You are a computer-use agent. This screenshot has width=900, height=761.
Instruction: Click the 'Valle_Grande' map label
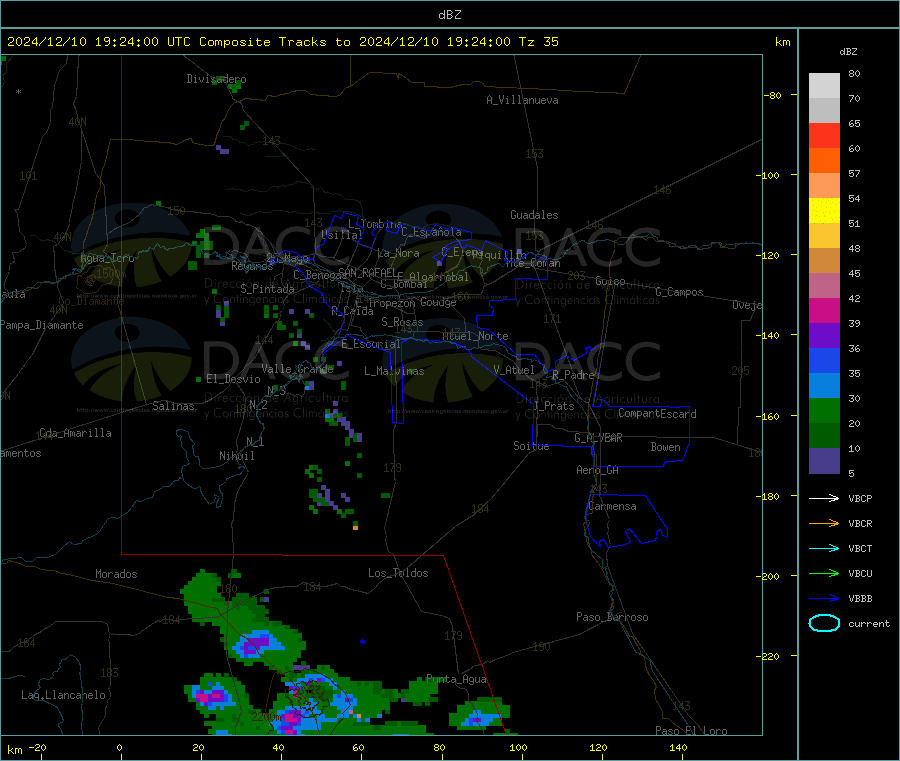(297, 369)
